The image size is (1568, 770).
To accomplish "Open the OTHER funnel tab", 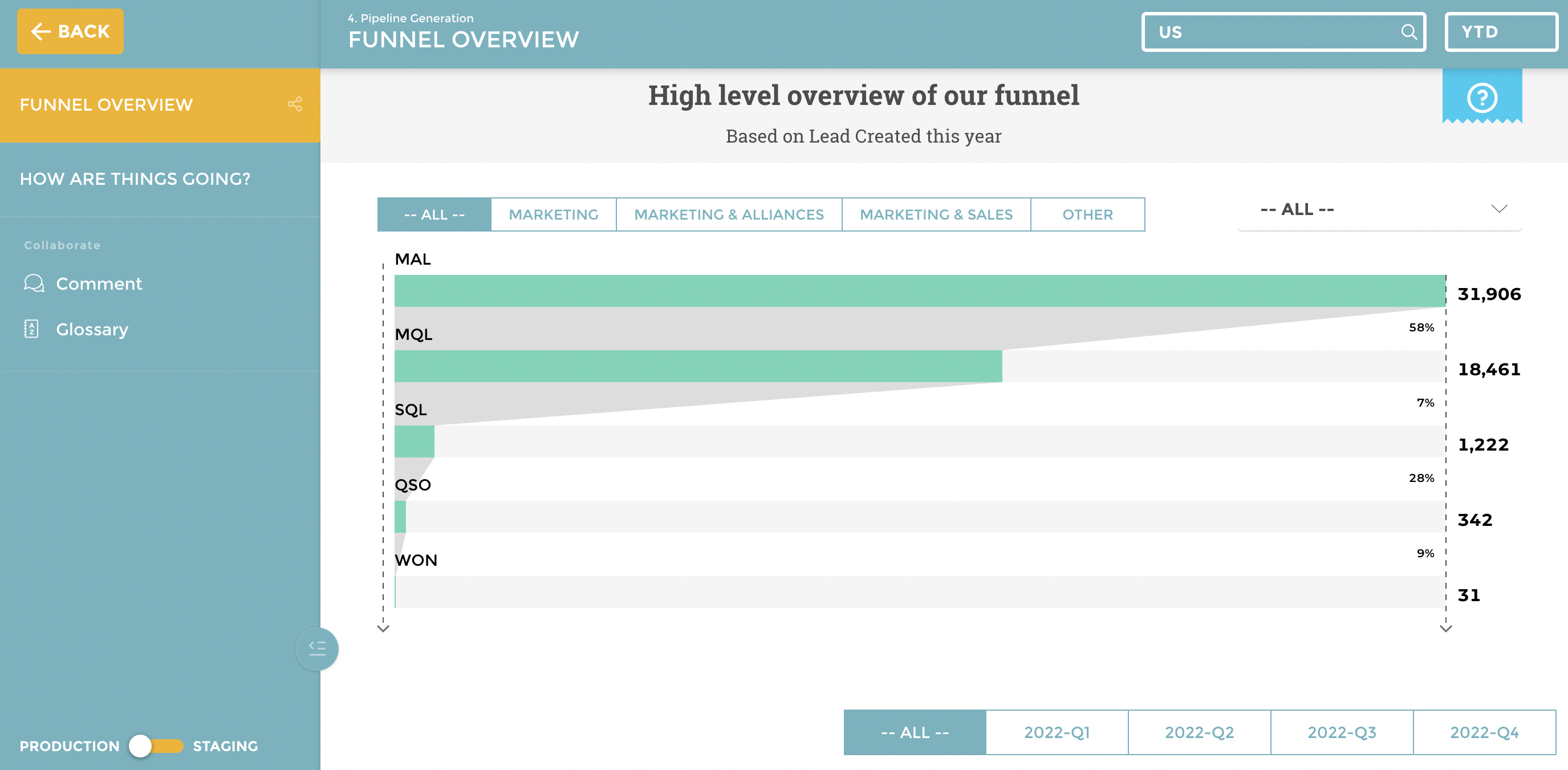I will [1088, 214].
